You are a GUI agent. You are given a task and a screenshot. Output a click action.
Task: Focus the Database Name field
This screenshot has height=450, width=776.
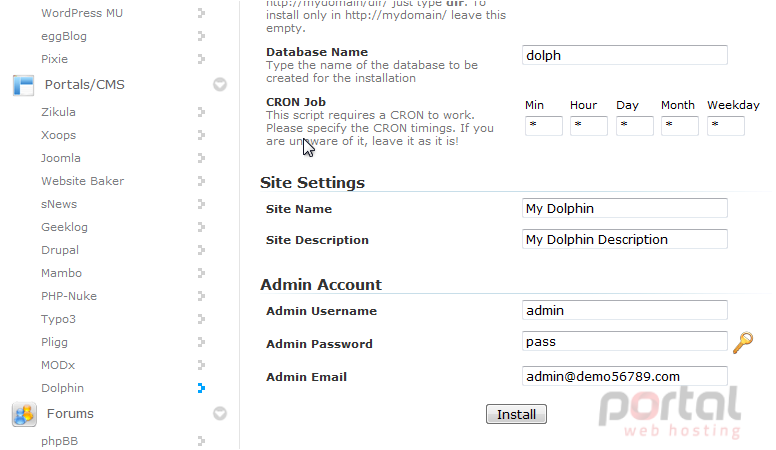pos(625,55)
